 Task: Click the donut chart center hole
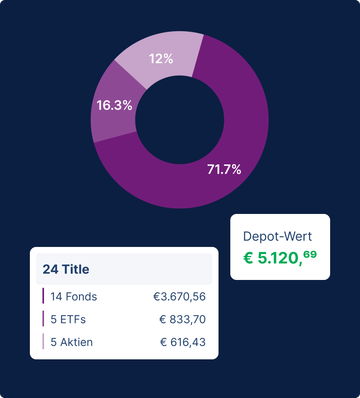[x=180, y=120]
